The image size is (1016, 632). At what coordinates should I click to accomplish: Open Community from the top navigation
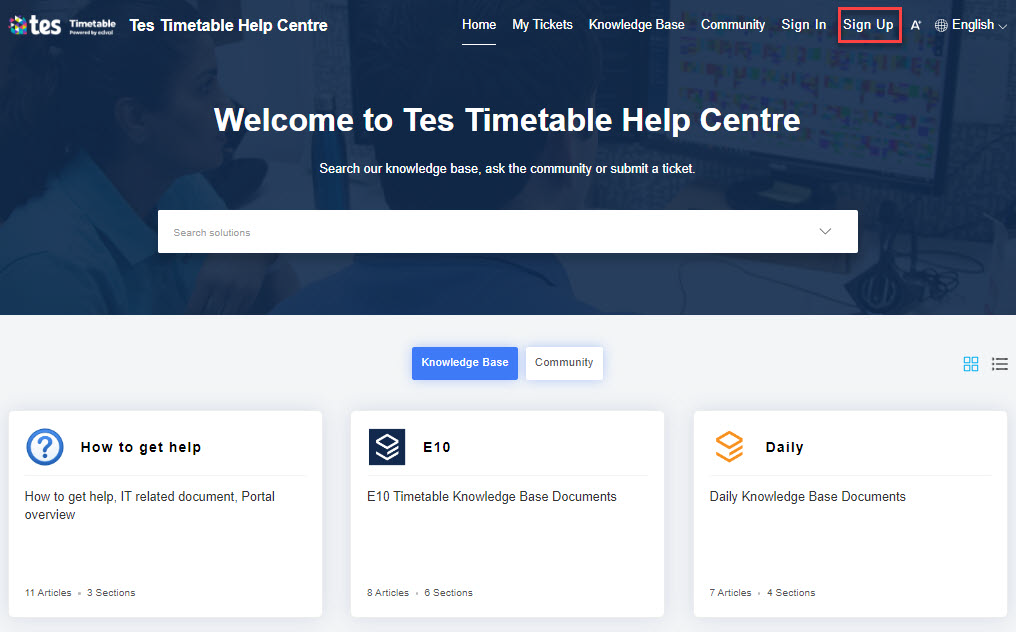[x=733, y=25]
